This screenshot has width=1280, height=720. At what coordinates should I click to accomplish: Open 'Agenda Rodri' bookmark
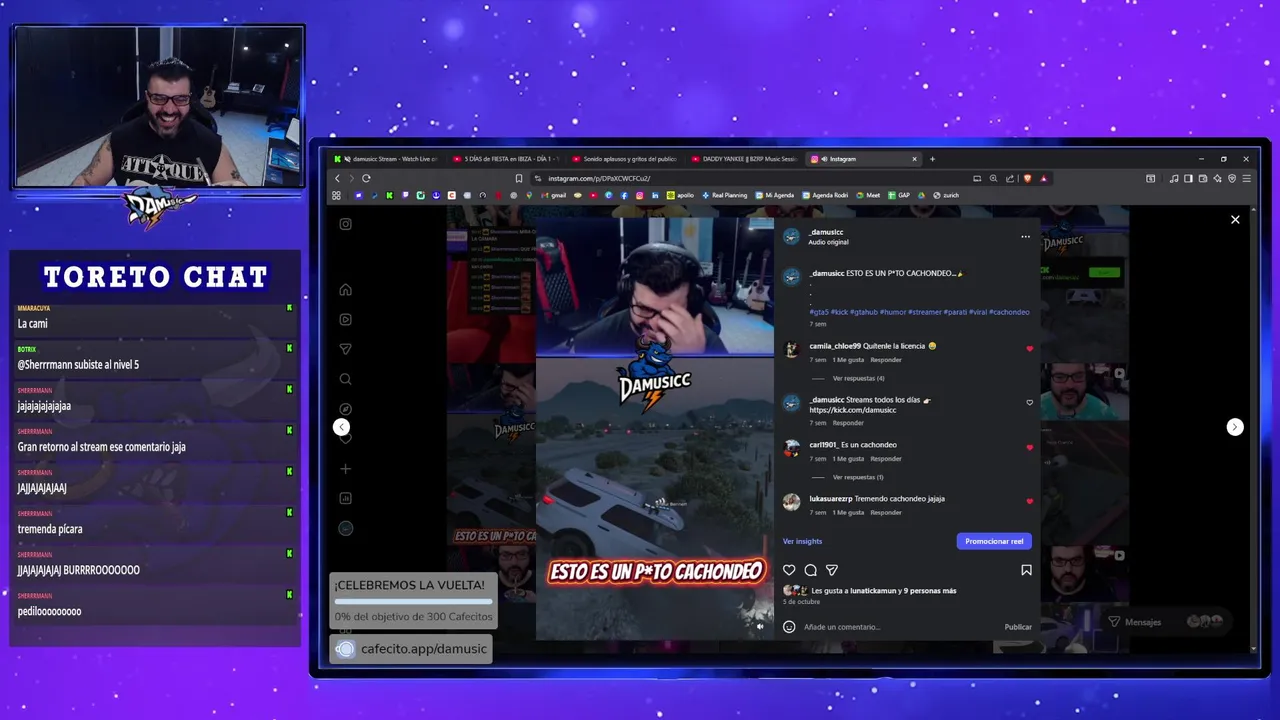click(x=825, y=195)
